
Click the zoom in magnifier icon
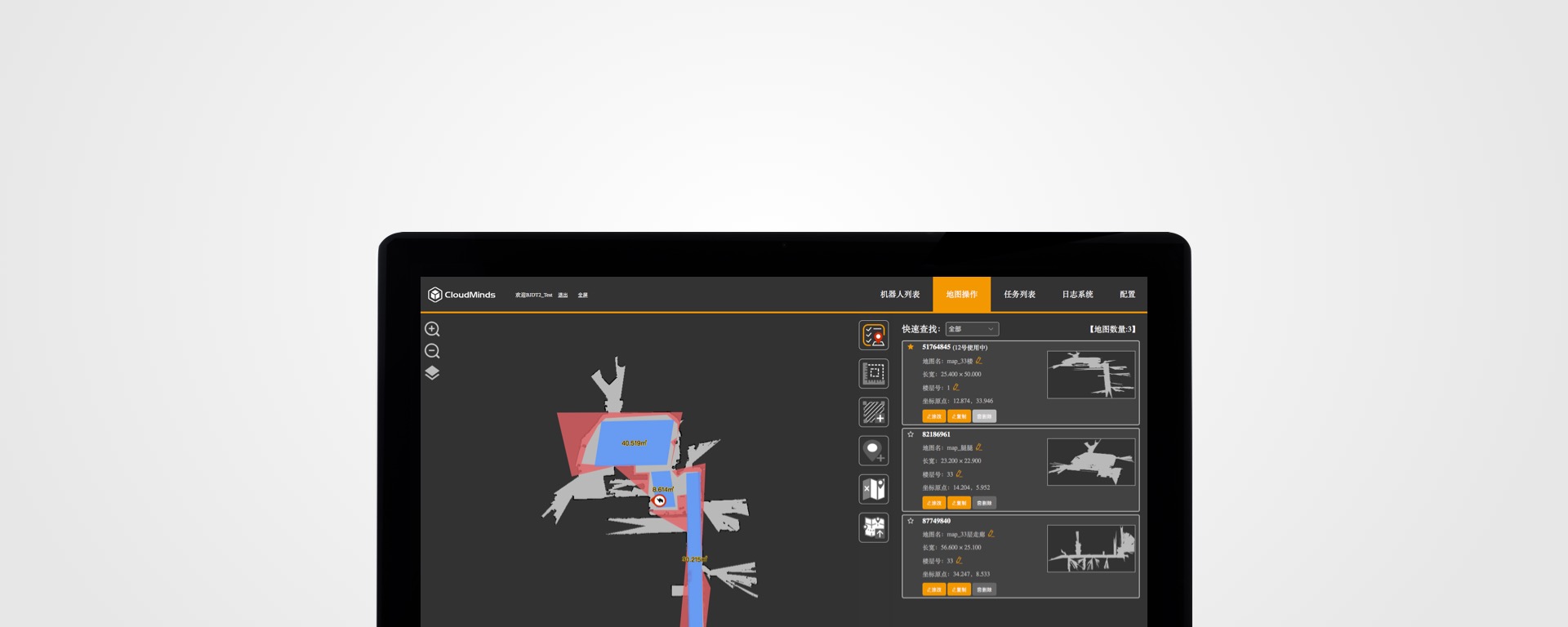click(x=432, y=329)
